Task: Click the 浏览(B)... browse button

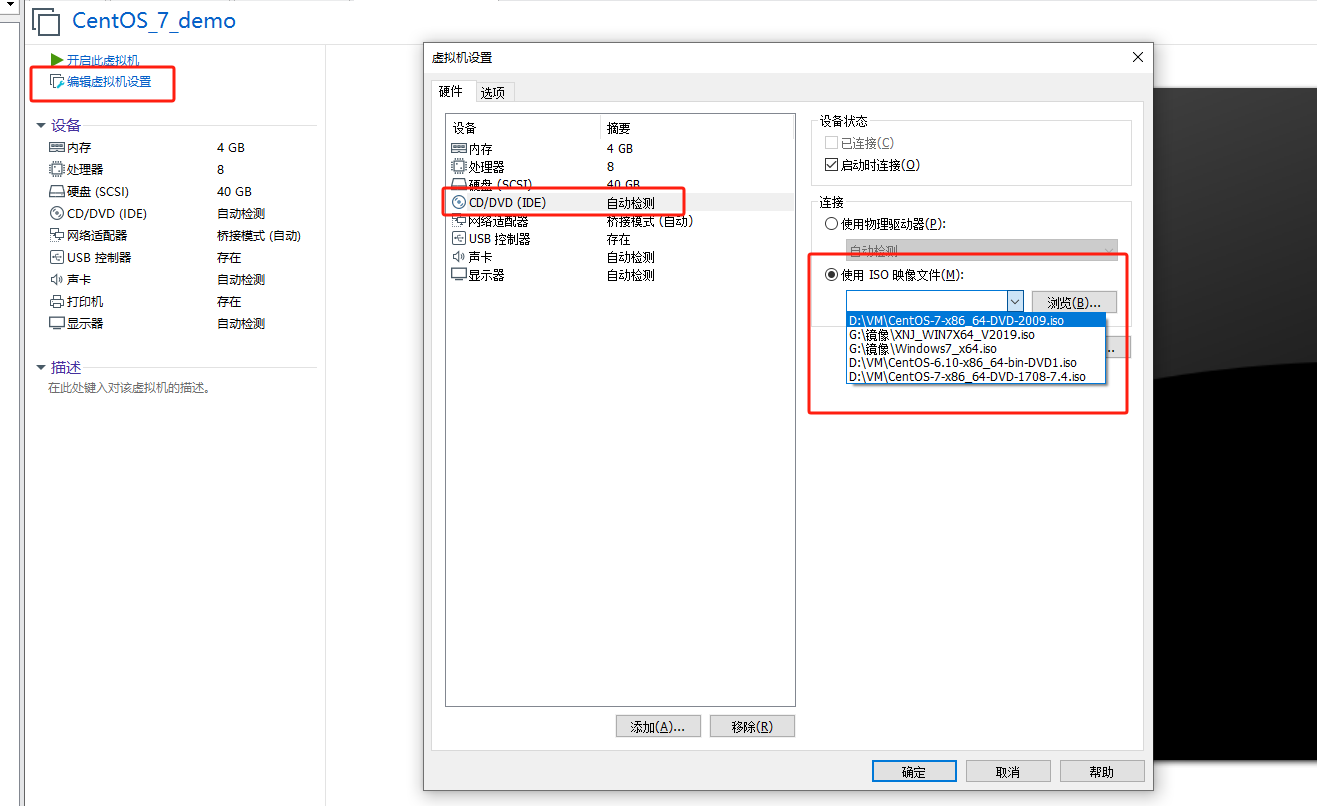Action: pyautogui.click(x=1074, y=302)
